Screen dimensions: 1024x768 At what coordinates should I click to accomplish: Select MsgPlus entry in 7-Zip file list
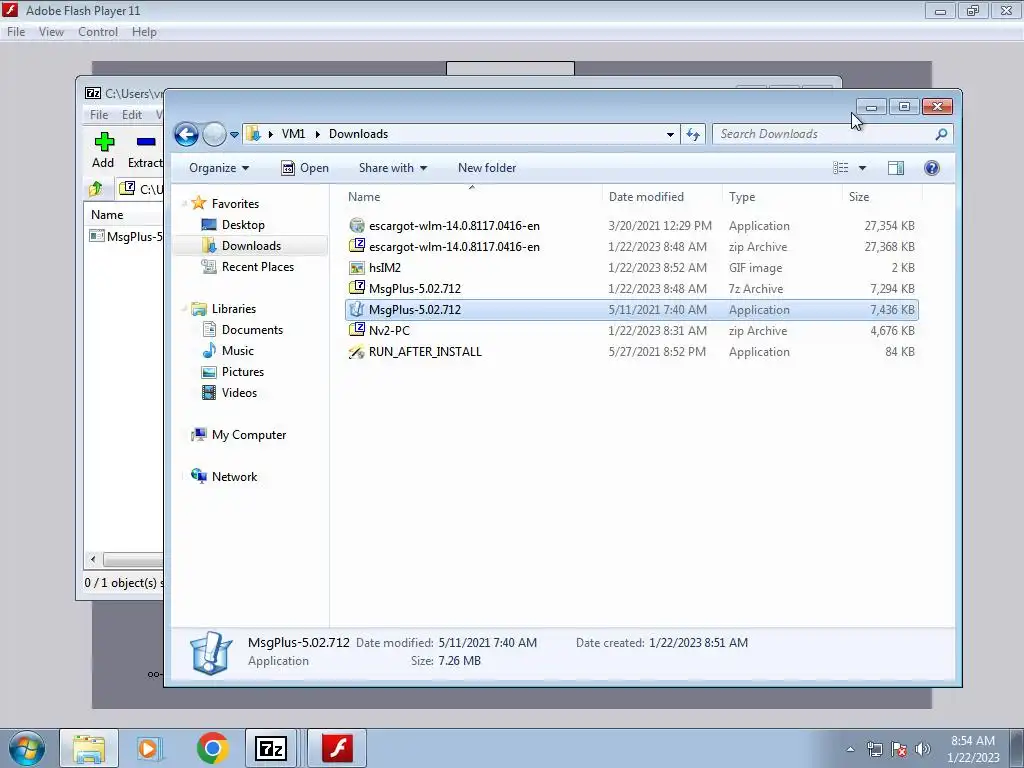126,236
